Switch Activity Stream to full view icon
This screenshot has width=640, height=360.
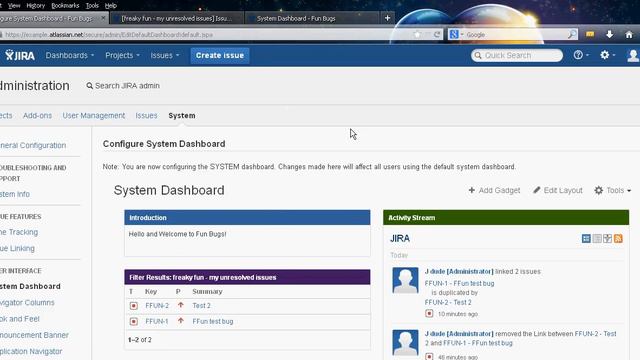586,238
